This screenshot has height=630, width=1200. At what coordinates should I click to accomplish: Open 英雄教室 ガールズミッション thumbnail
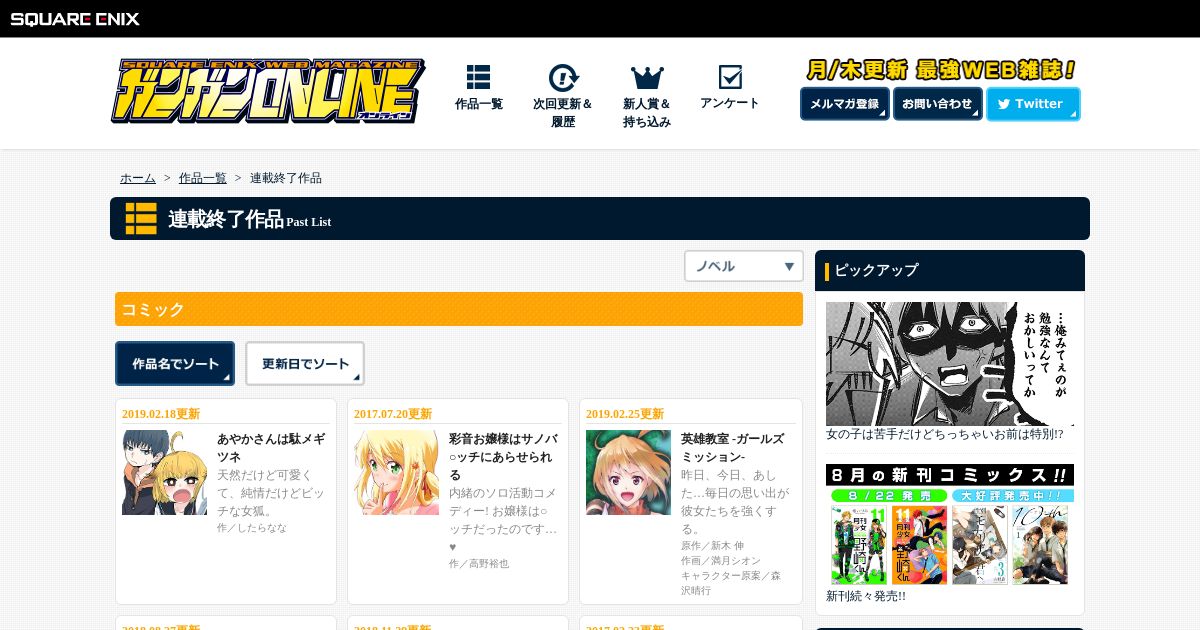pos(628,473)
